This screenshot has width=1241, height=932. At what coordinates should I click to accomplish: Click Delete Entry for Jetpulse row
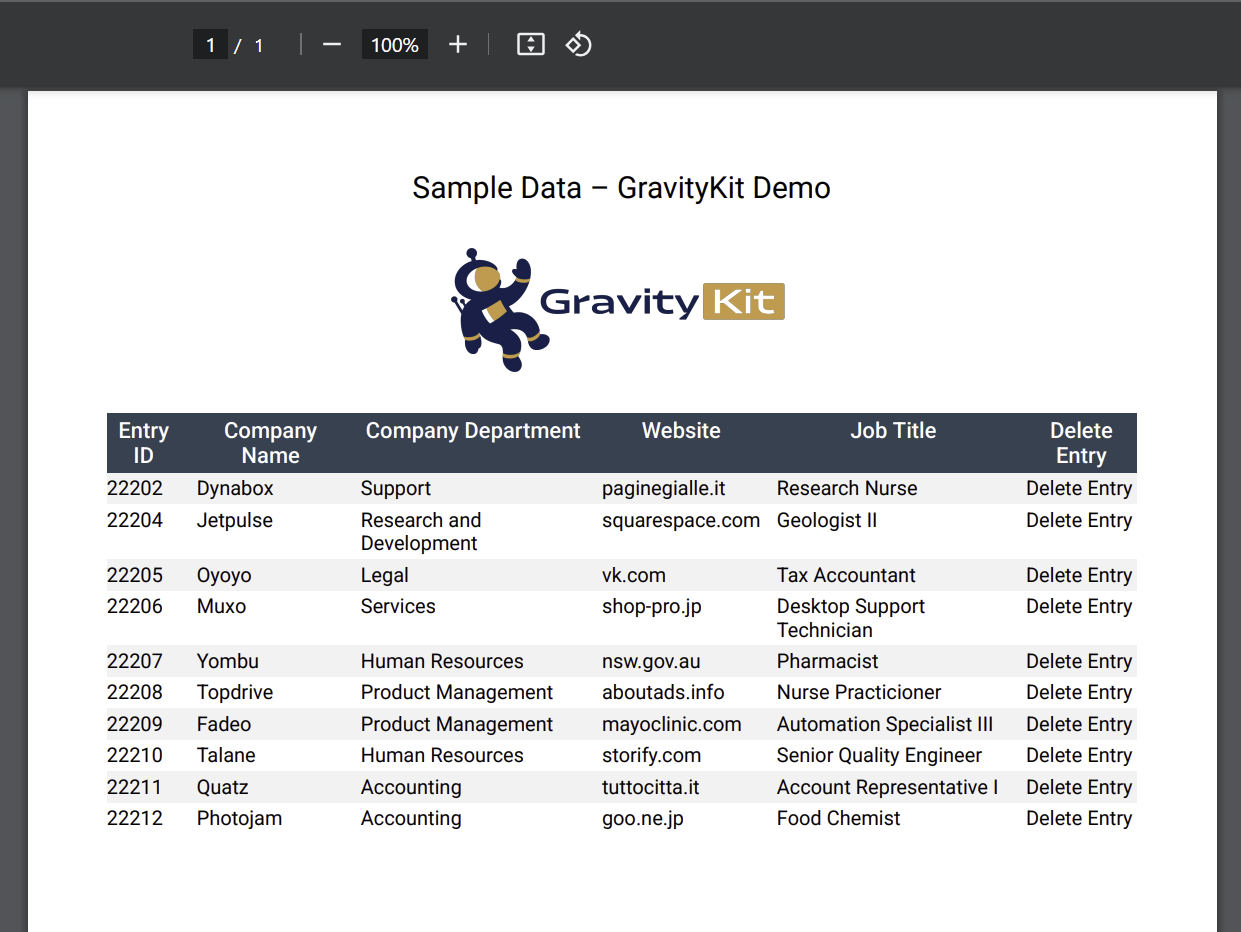[x=1078, y=521]
